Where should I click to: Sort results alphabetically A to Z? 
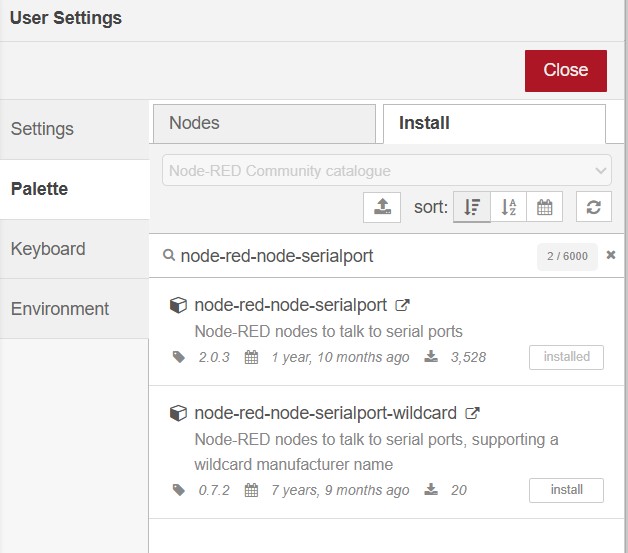[x=508, y=207]
